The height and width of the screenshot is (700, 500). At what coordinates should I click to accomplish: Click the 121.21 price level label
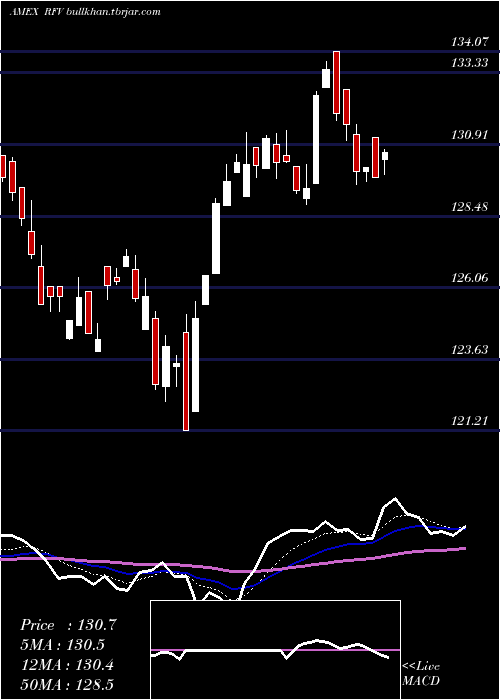click(470, 421)
